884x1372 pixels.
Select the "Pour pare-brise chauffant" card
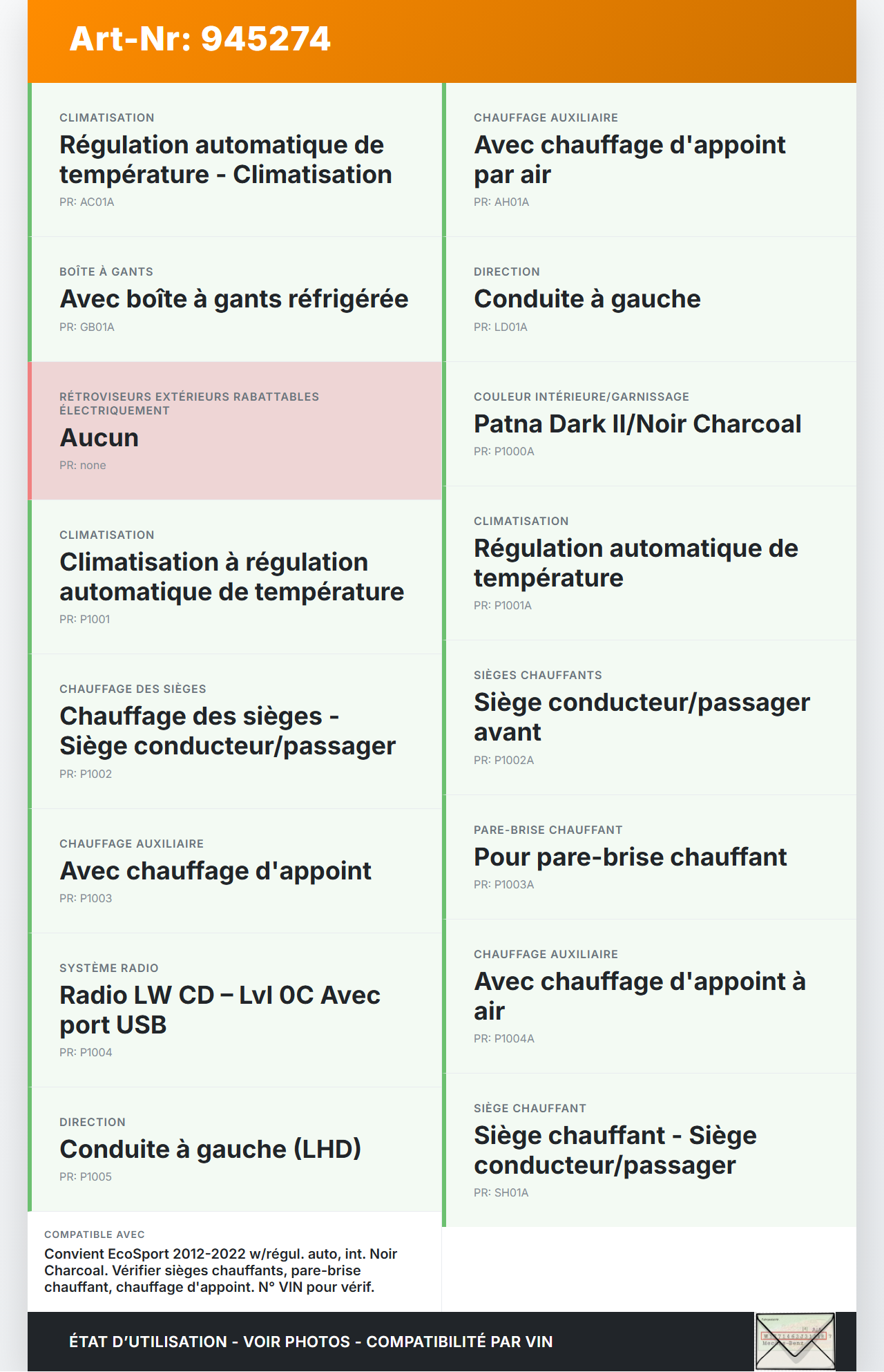point(649,857)
